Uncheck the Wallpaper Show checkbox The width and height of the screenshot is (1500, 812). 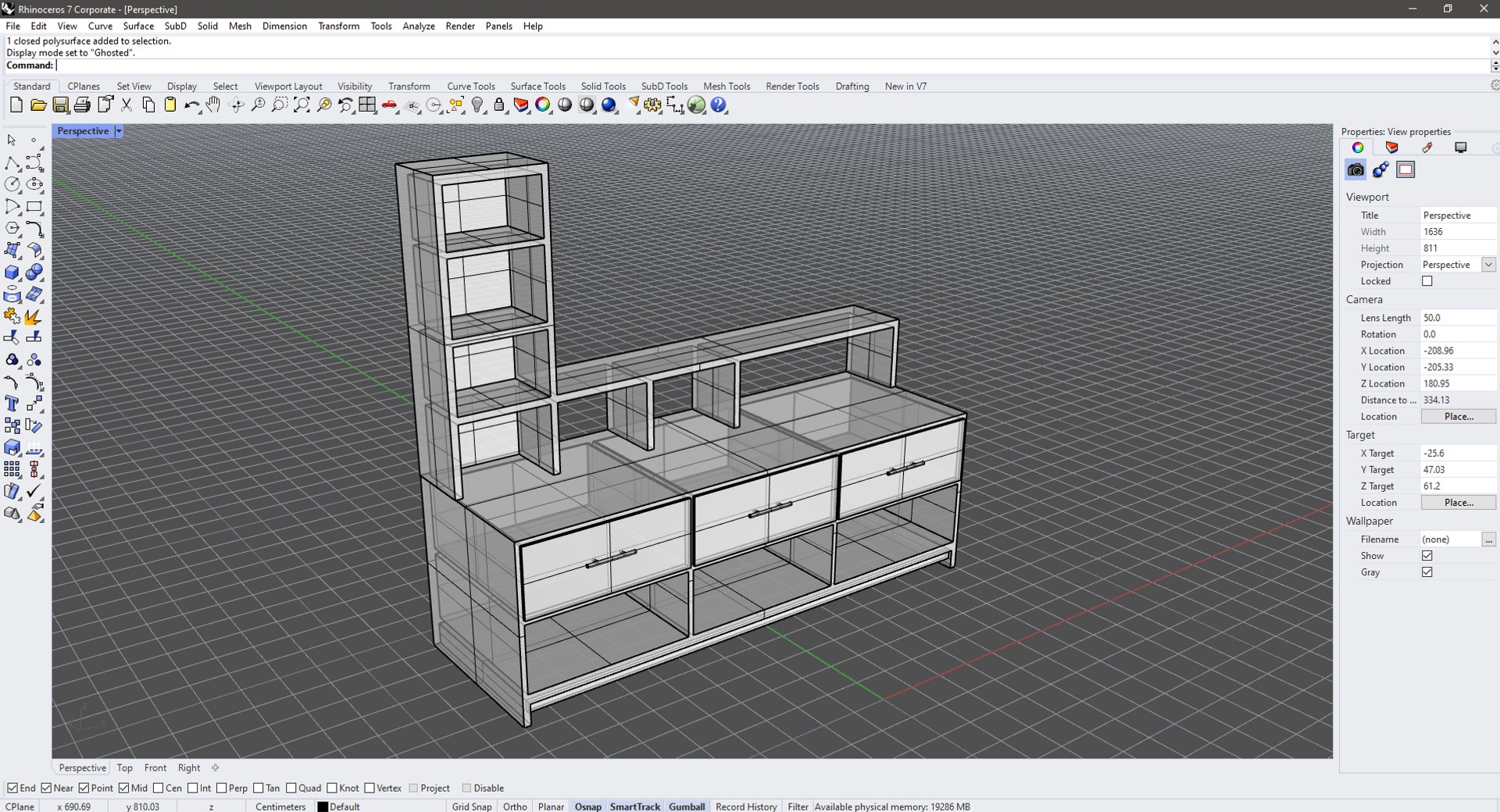click(1427, 556)
